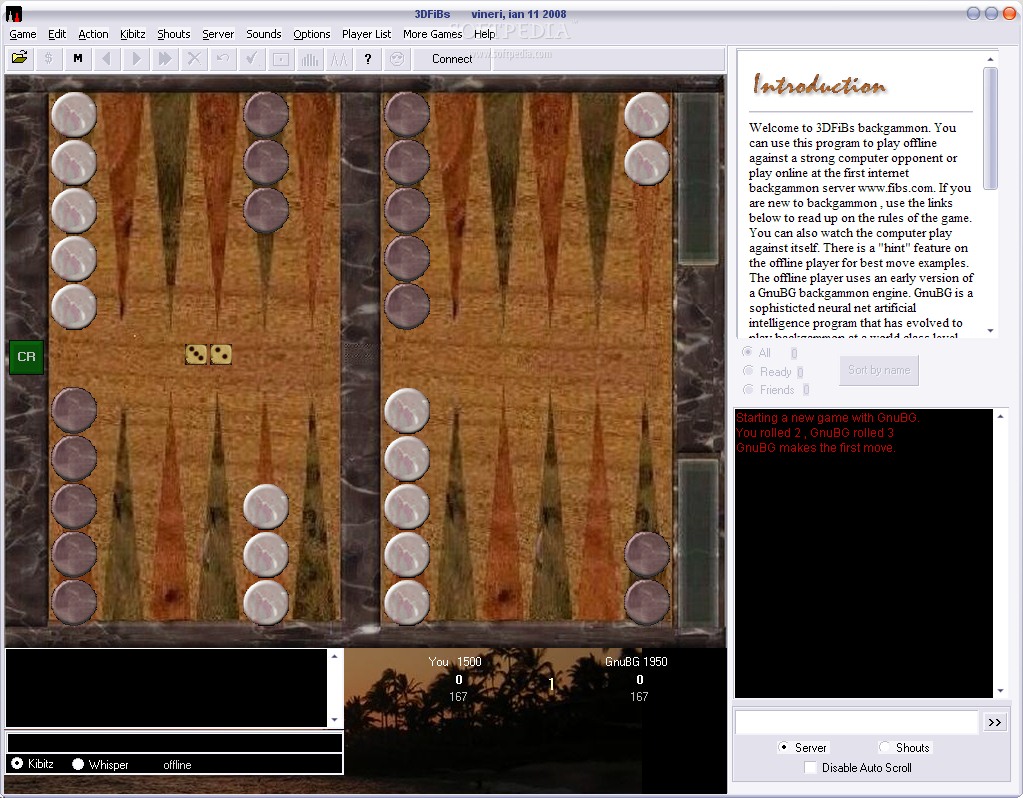
Task: Click the sunglasses smiley face icon
Action: [397, 59]
